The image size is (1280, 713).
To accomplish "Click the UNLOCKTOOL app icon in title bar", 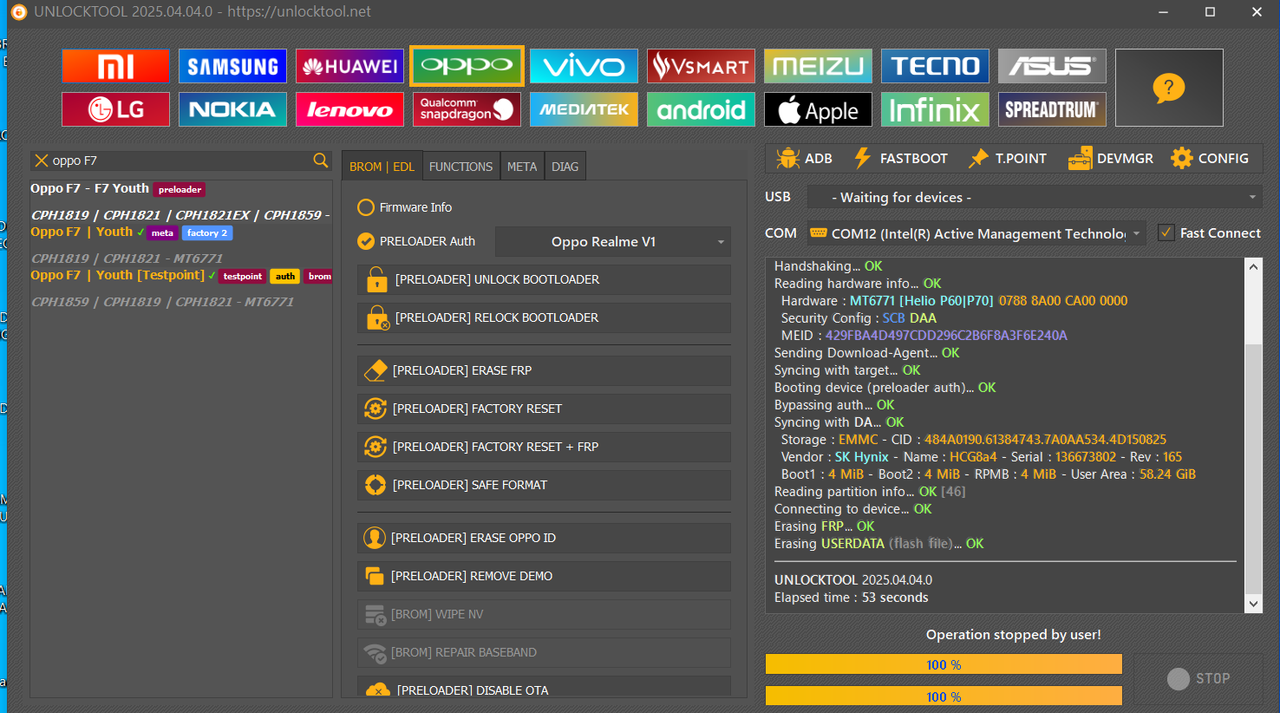I will [x=17, y=12].
